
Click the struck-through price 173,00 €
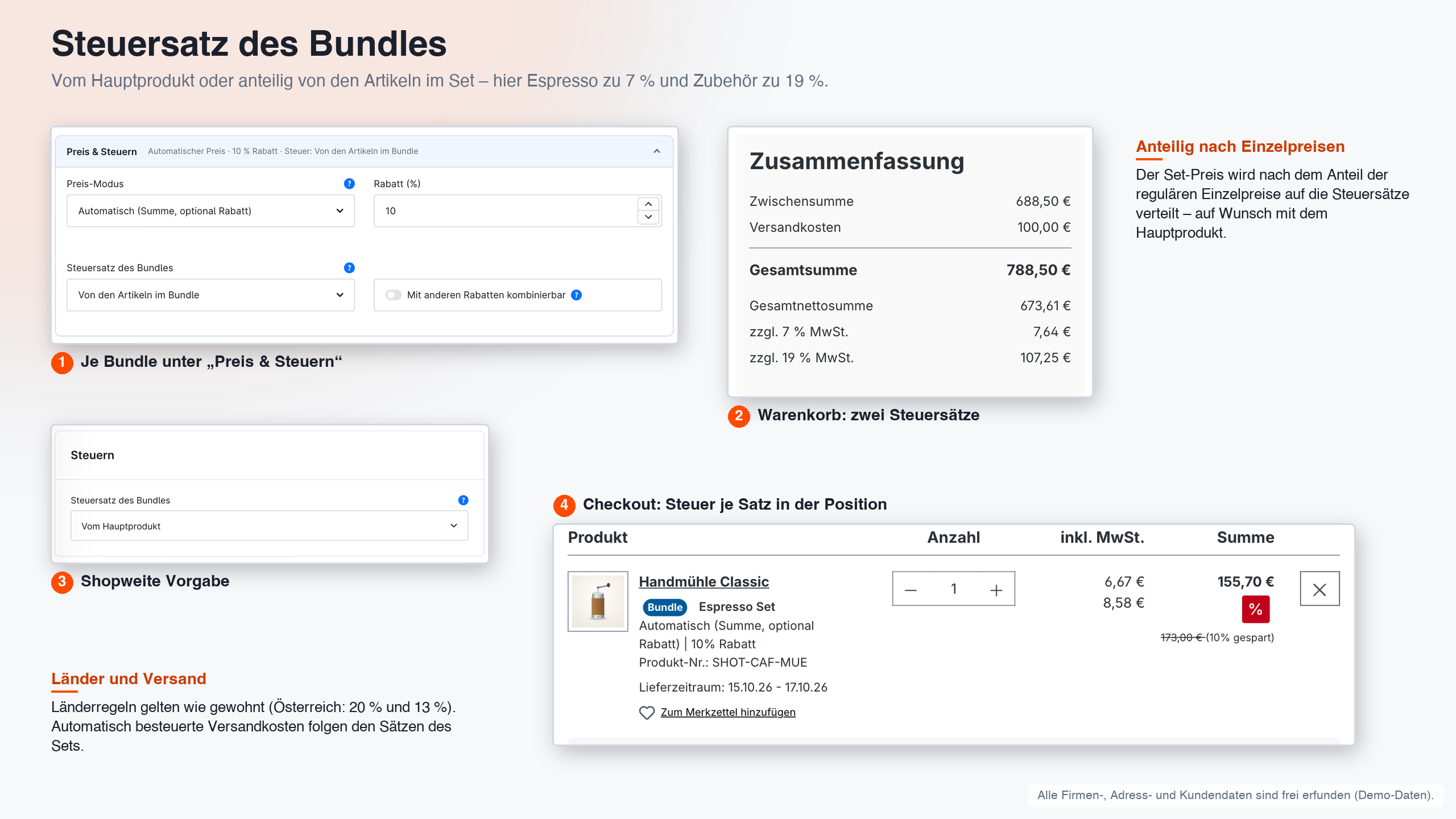pyautogui.click(x=1181, y=638)
